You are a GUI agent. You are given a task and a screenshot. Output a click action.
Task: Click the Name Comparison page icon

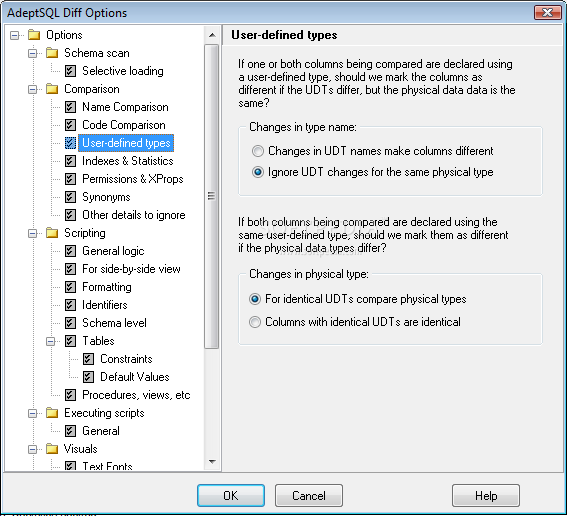point(70,107)
